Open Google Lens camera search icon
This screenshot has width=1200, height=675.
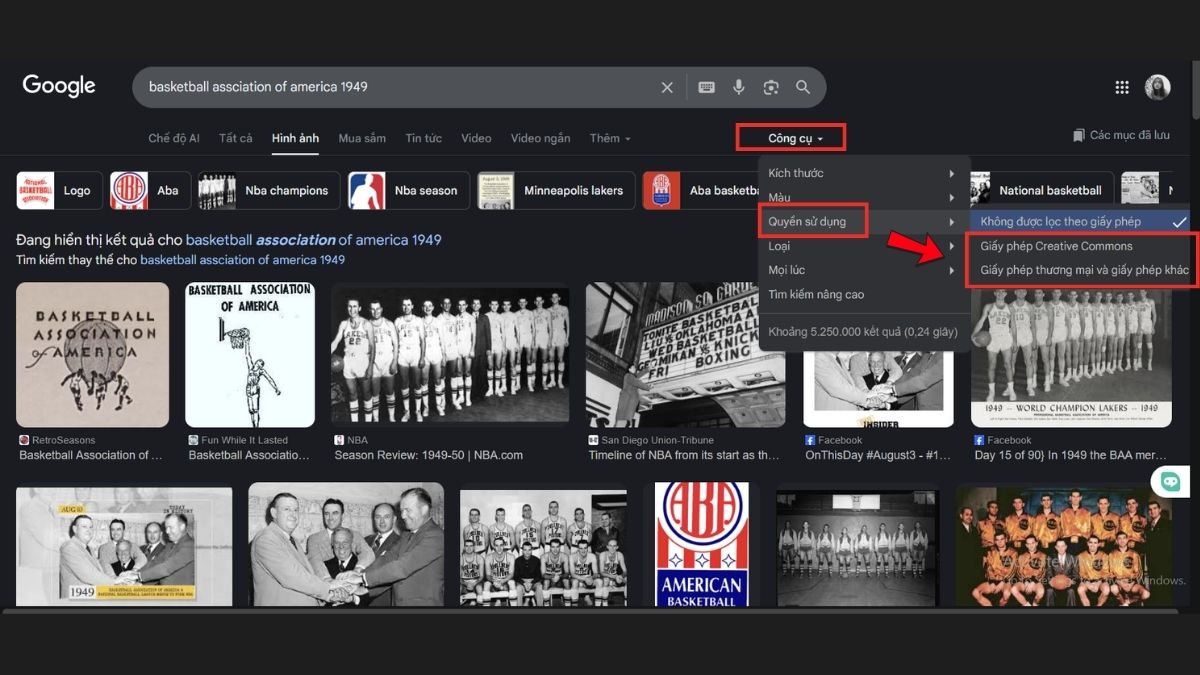click(x=770, y=87)
